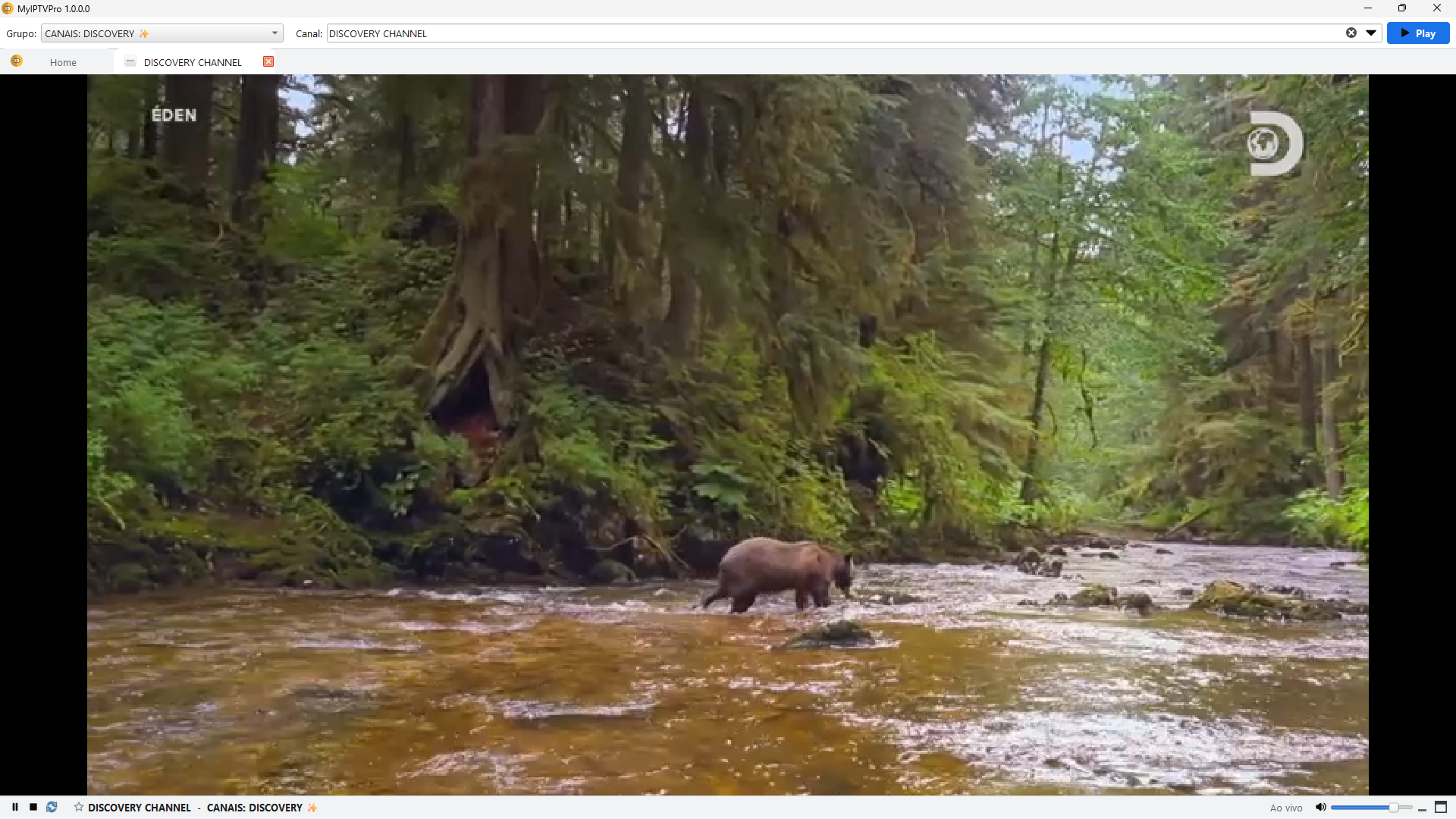Mute audio with the speaker icon
The image size is (1456, 819).
(x=1320, y=807)
